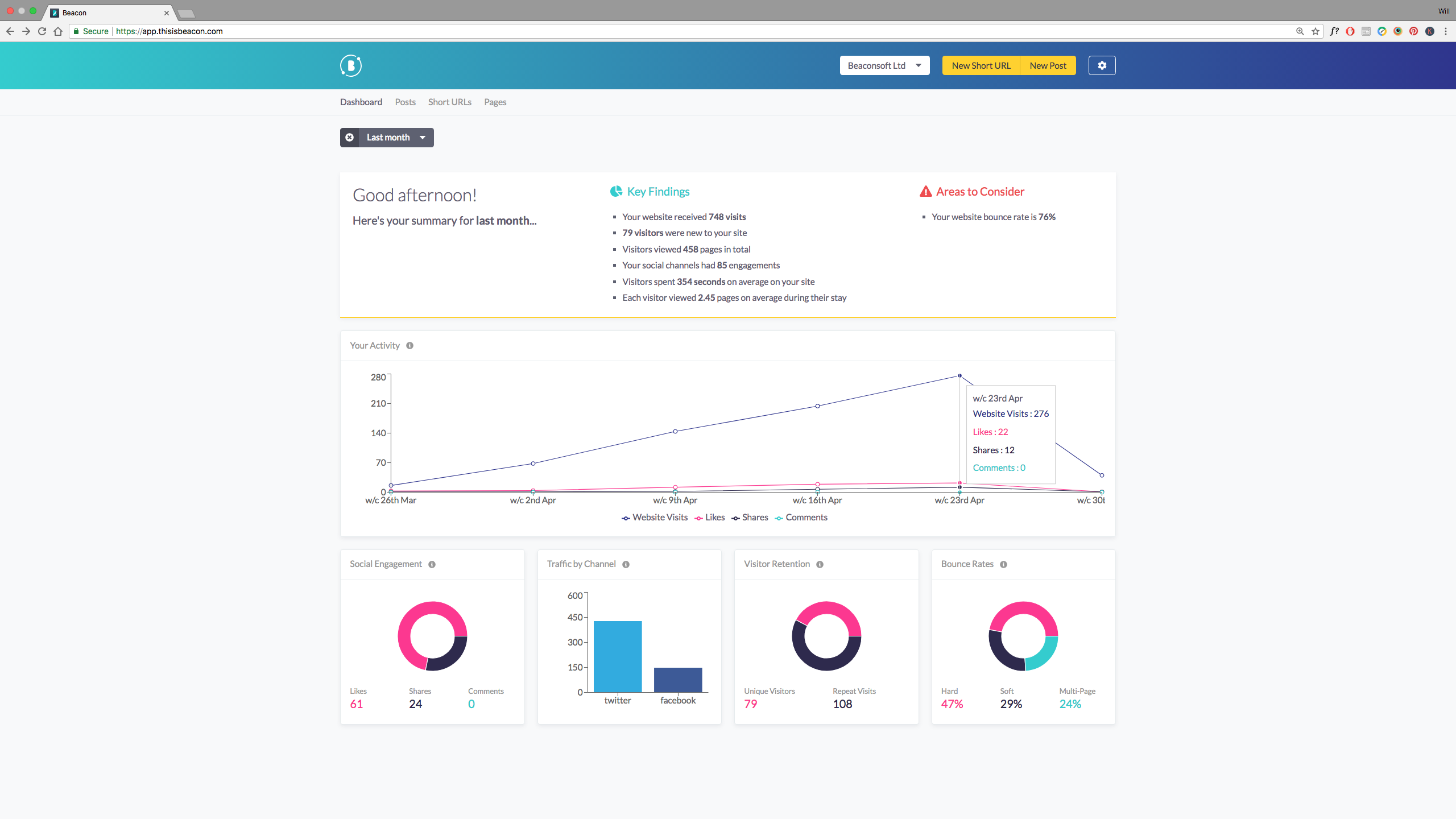
Task: Click the New Short URL button
Action: [x=981, y=65]
